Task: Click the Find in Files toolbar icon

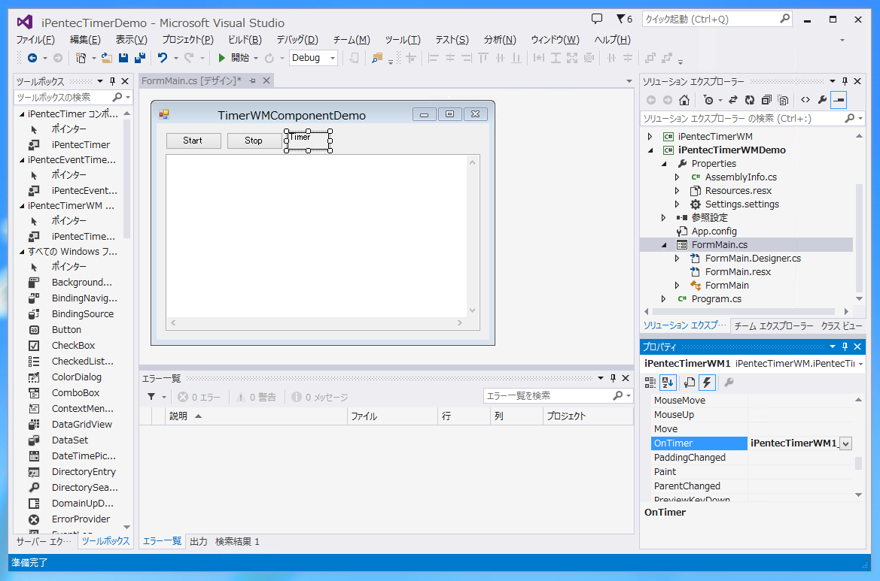Action: point(377,58)
